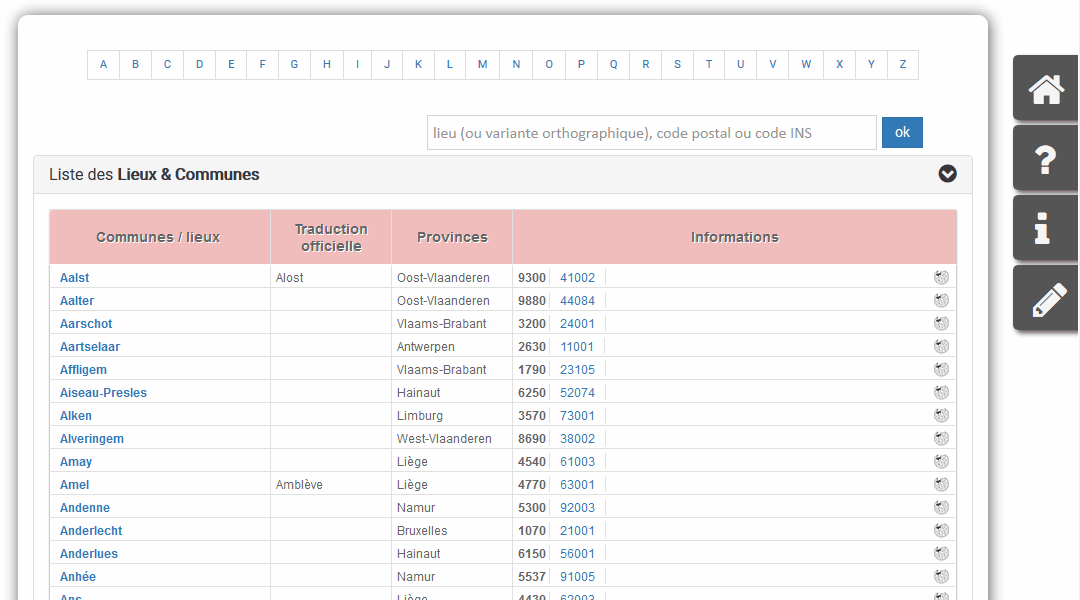Open the question mark help icon
1080x600 pixels.
pos(1046,159)
